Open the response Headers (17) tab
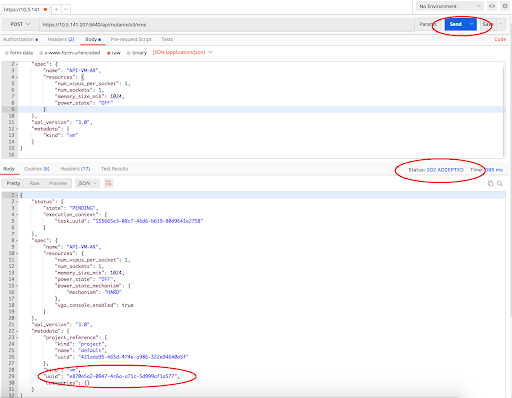Viewport: 512px width, 398px height. point(75,169)
